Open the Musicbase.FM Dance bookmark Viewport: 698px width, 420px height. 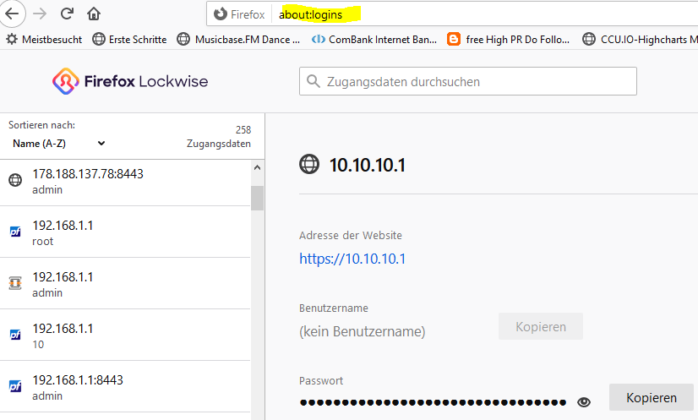(x=238, y=40)
